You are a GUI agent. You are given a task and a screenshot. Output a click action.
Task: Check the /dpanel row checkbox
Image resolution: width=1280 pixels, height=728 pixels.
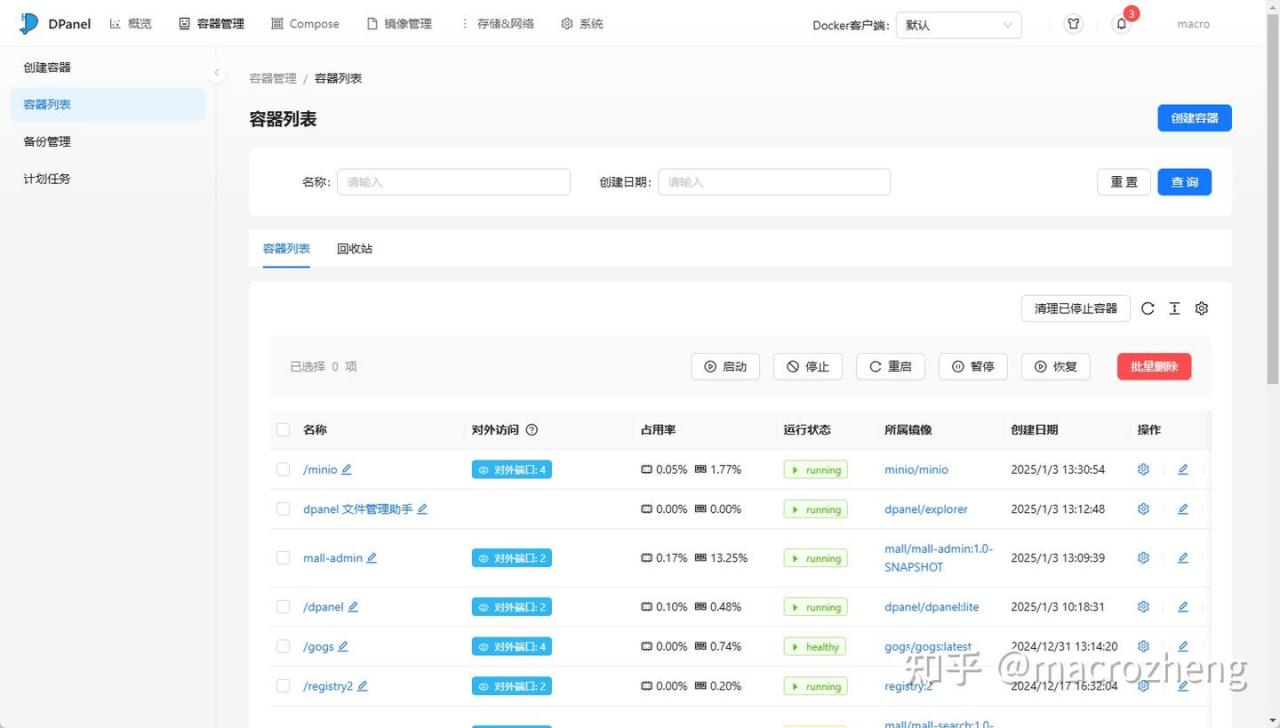click(x=283, y=607)
